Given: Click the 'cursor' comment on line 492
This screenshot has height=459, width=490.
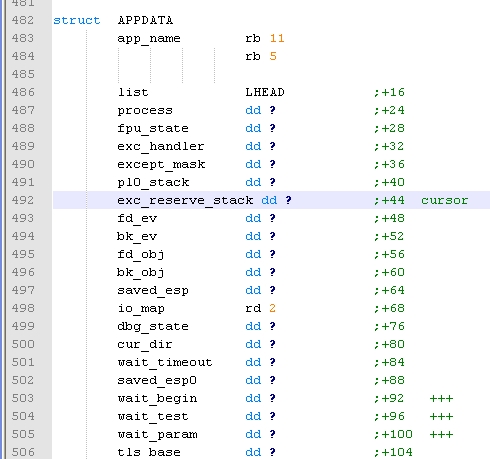Looking at the screenshot, I should coord(445,200).
